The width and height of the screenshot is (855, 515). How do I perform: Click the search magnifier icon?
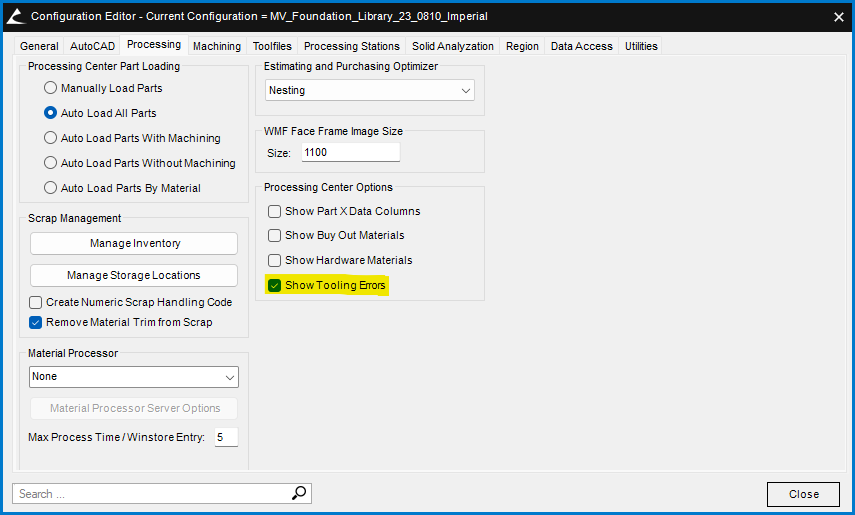[299, 493]
